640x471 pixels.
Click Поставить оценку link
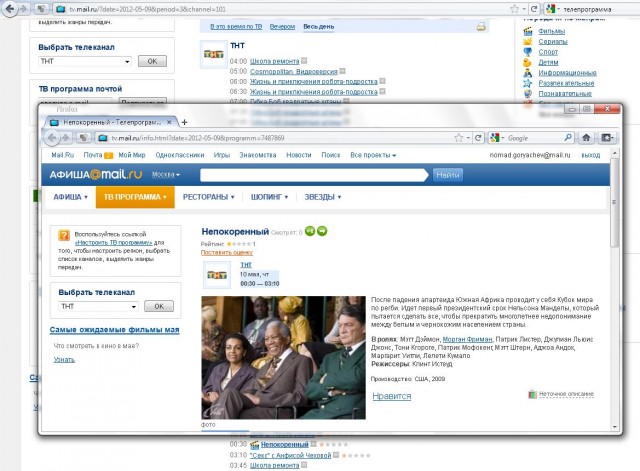tap(227, 253)
